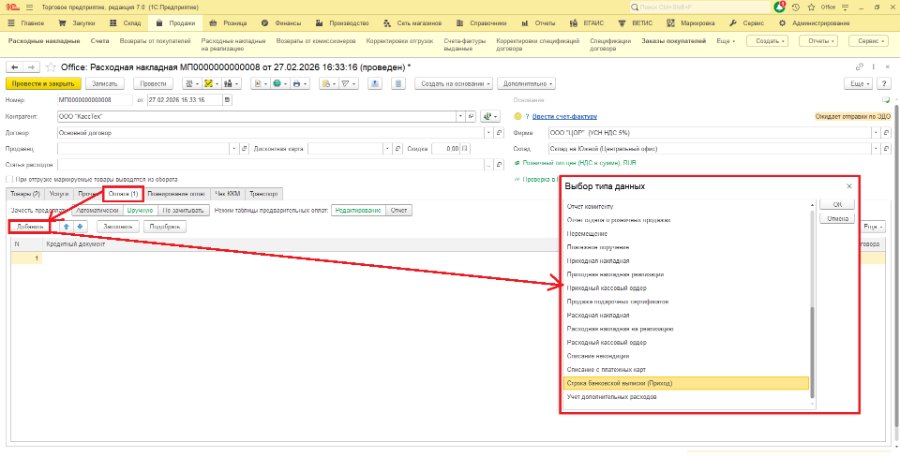
Task: Click Провести и закрыть button
Action: [43, 84]
